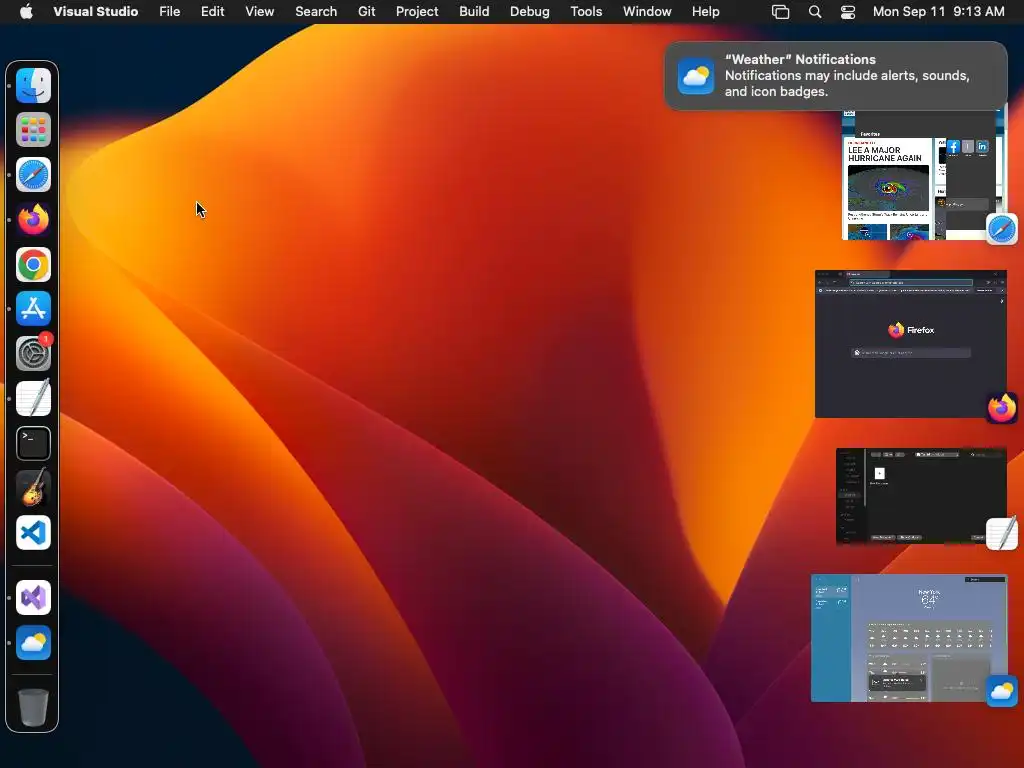Open the Trash in the dock
Viewport: 1024px width, 768px height.
point(33,707)
